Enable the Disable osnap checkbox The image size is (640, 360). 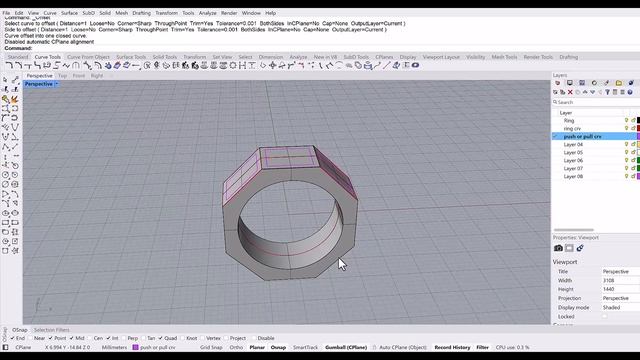(254, 338)
